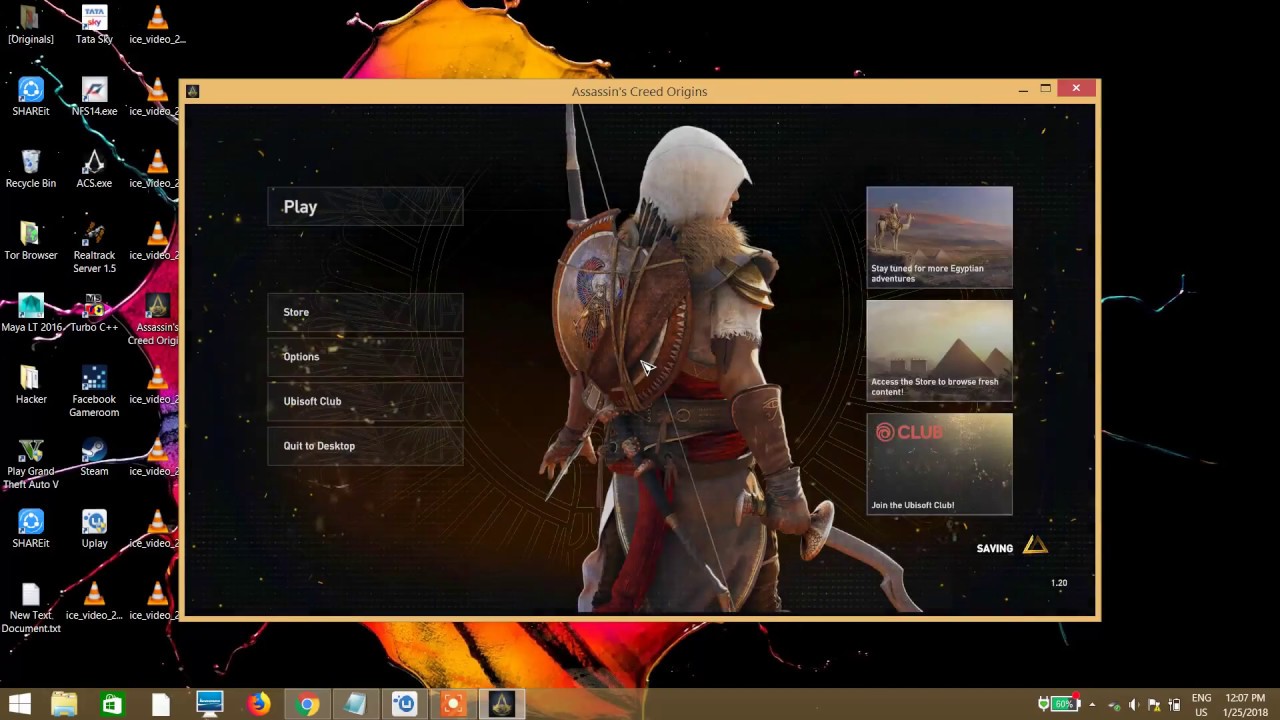
Task: Click the Join the Ubisoft Club tile
Action: [x=939, y=464]
